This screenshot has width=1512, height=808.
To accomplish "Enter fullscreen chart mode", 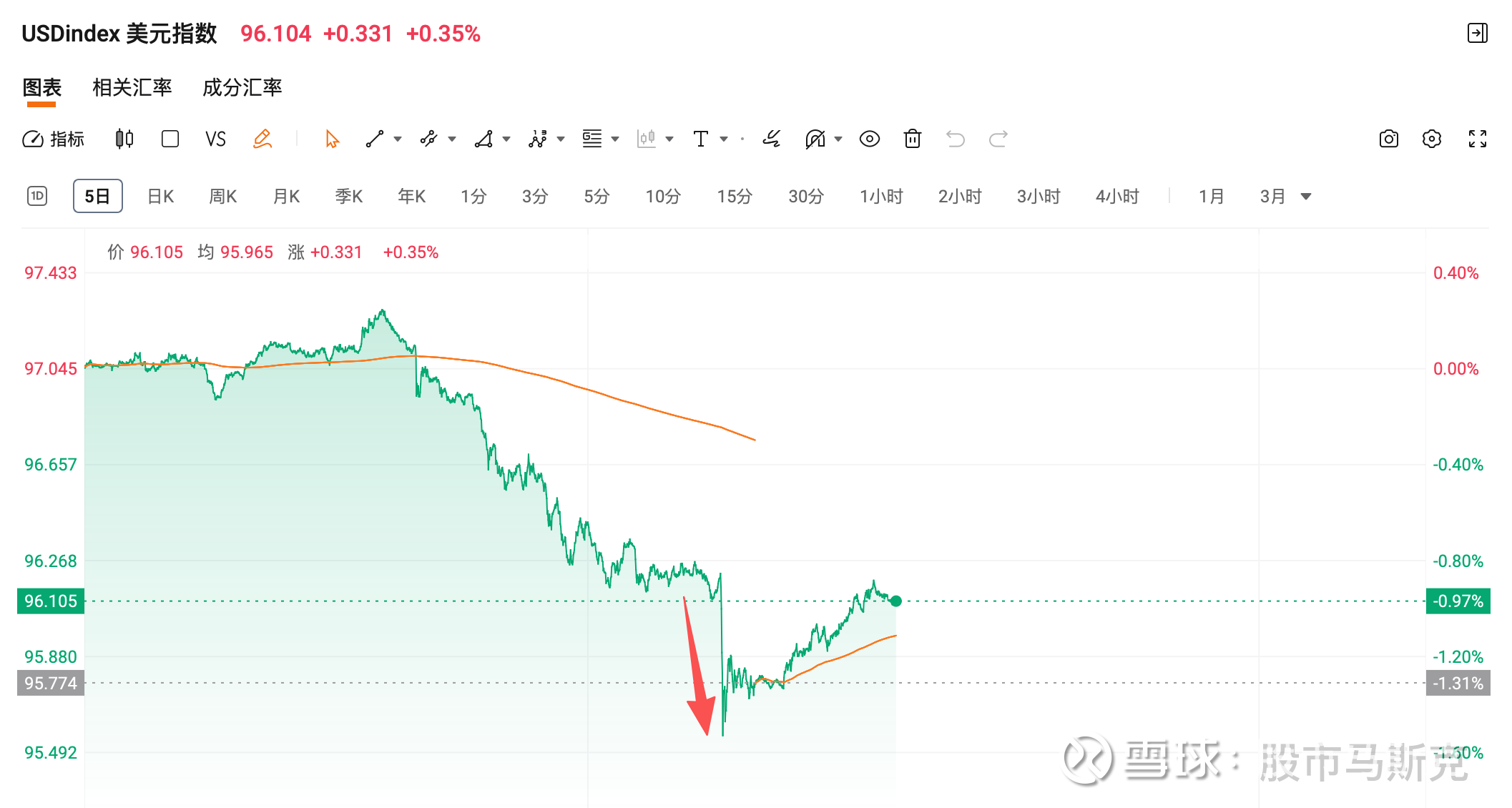I will (x=1477, y=139).
